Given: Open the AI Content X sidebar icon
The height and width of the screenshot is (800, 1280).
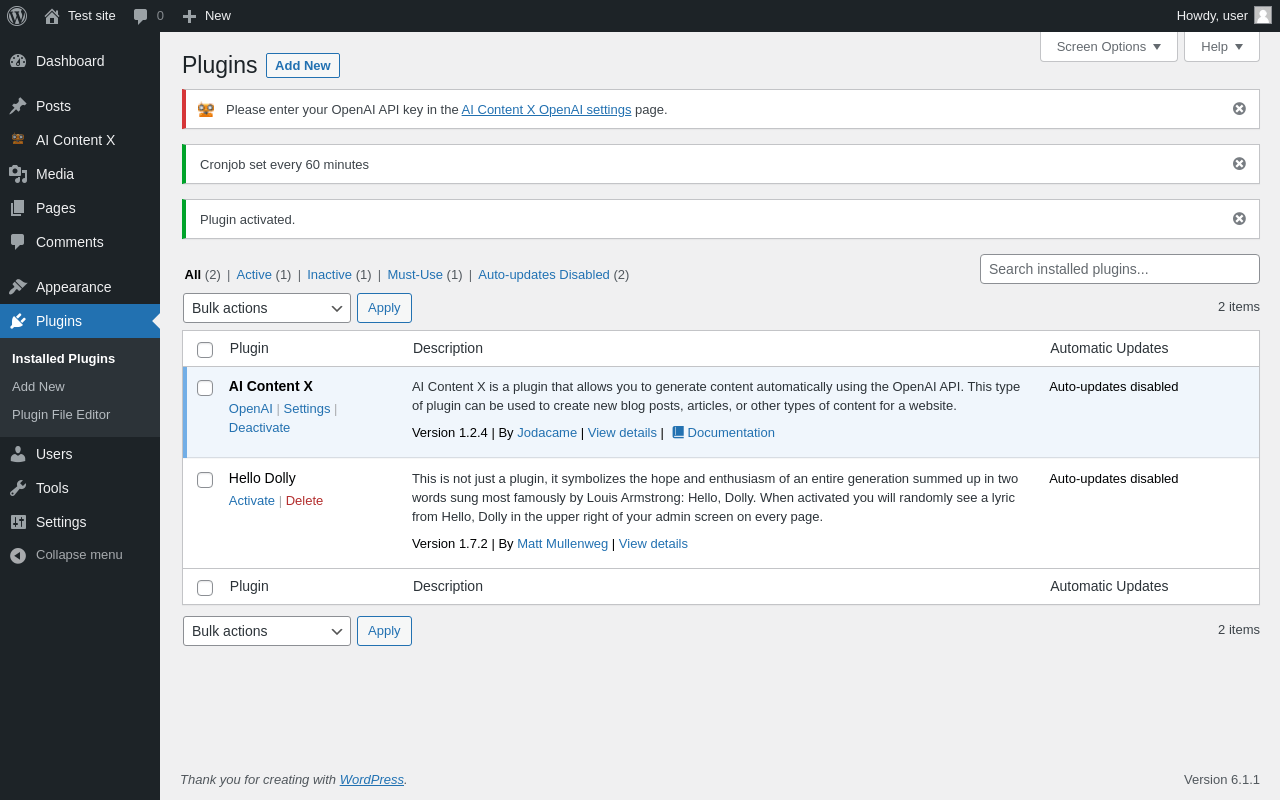Looking at the screenshot, I should click(18, 140).
